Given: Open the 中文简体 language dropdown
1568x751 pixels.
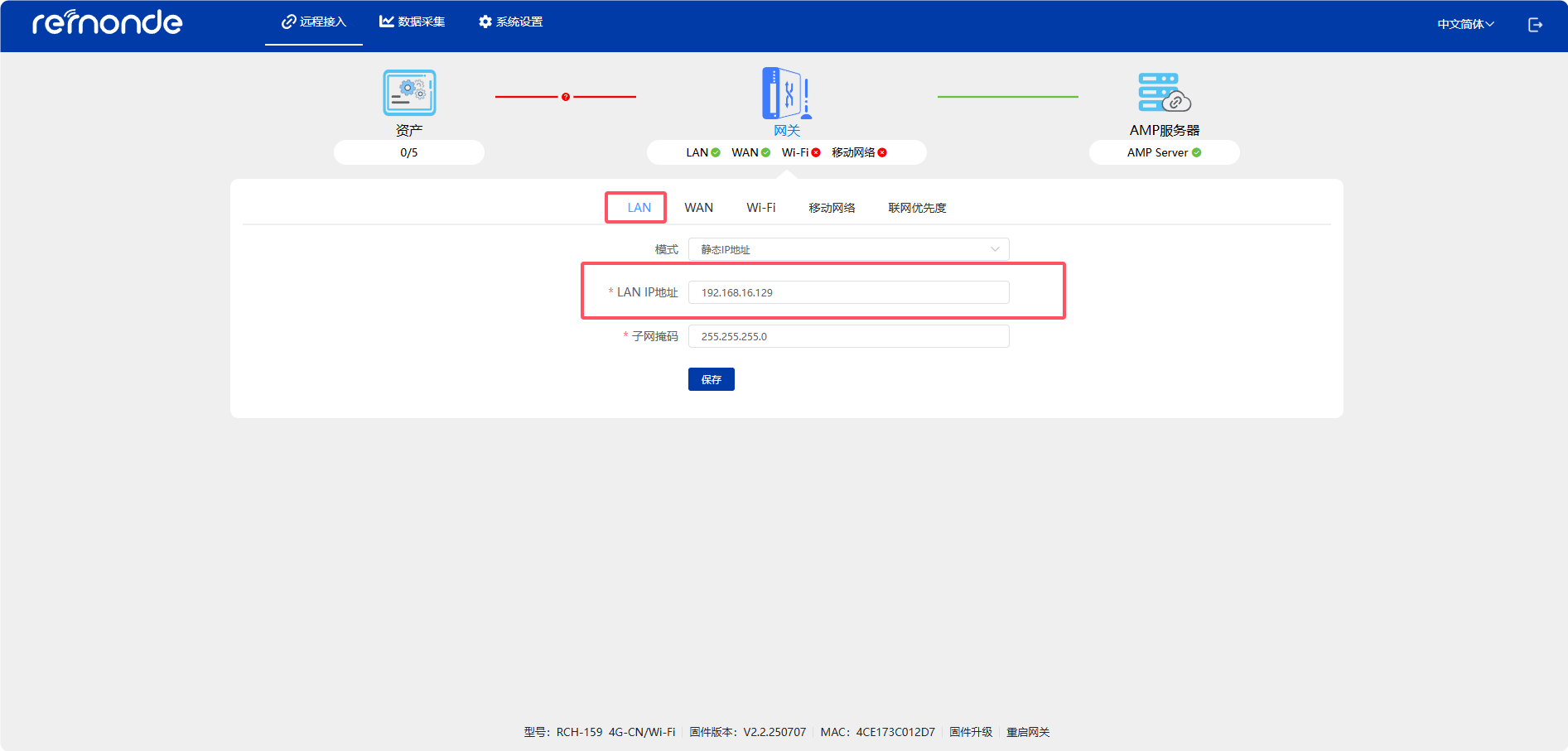Looking at the screenshot, I should 1464,25.
